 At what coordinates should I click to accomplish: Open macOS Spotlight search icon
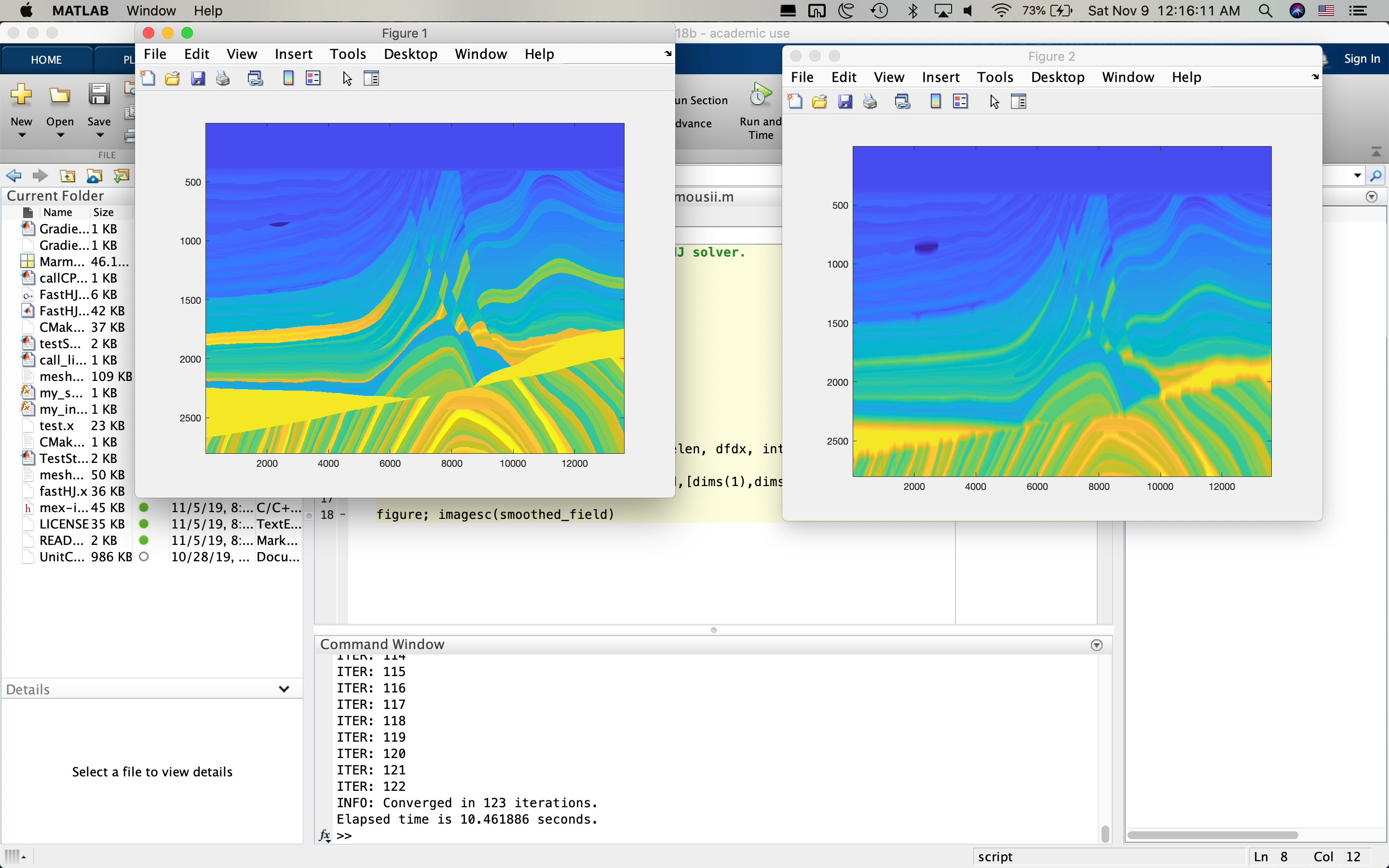pos(1265,11)
